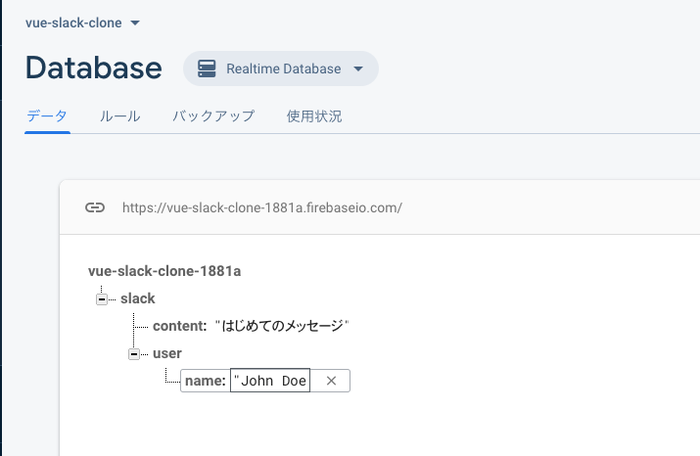
Task: Collapse the slack node
Action: pyautogui.click(x=102, y=299)
